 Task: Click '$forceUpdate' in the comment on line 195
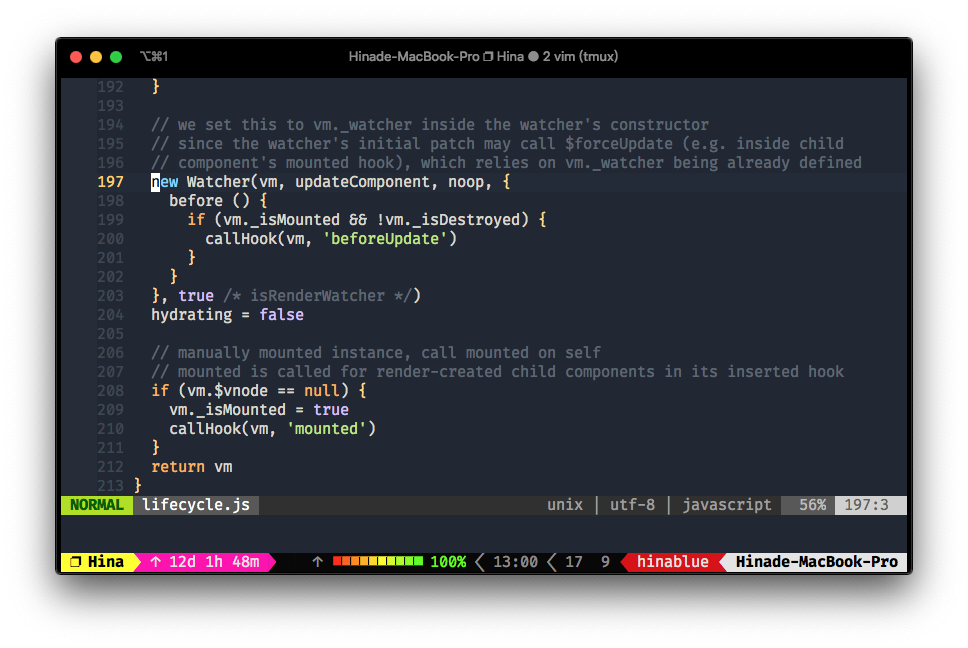pos(619,144)
